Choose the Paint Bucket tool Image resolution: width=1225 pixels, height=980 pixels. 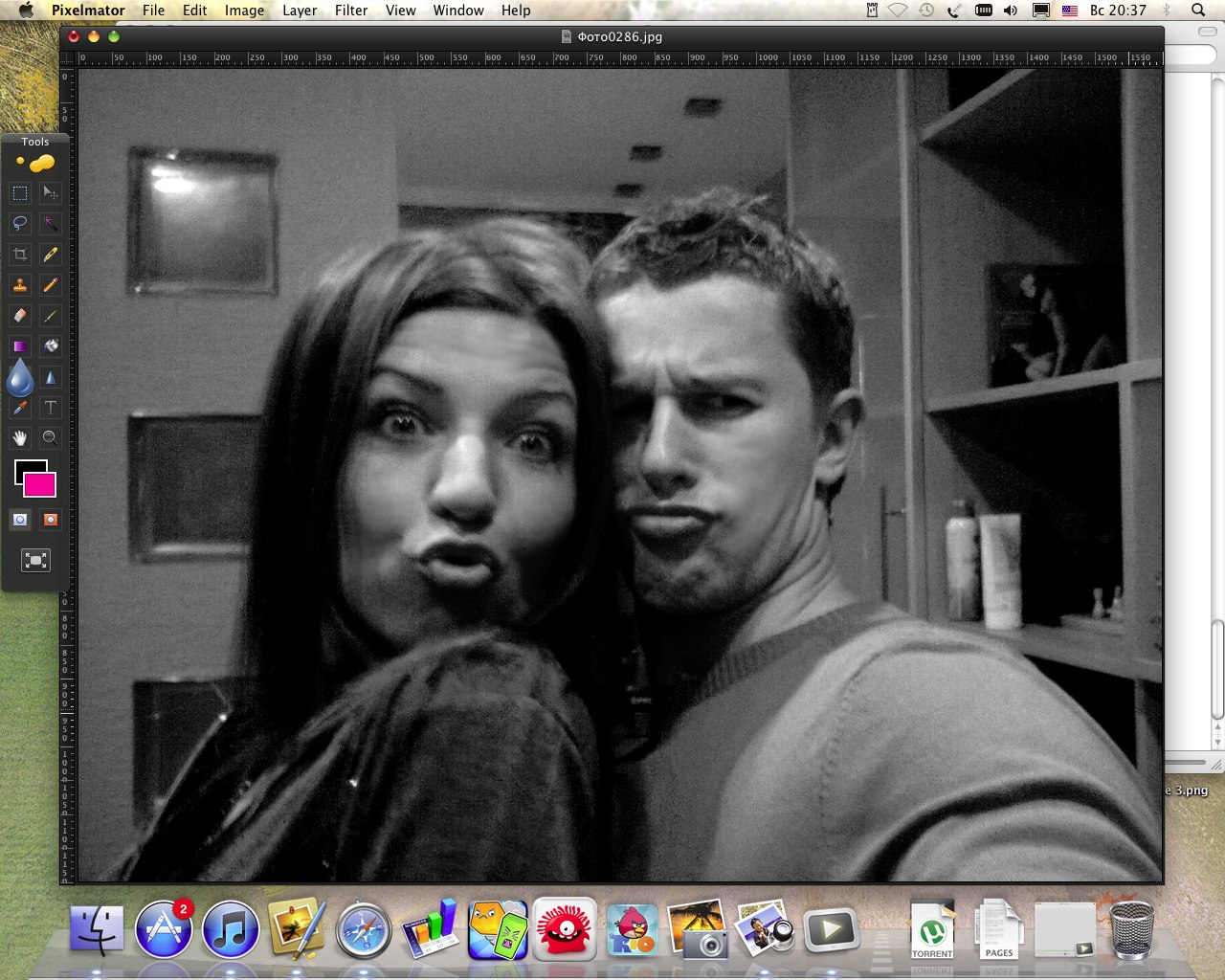51,346
